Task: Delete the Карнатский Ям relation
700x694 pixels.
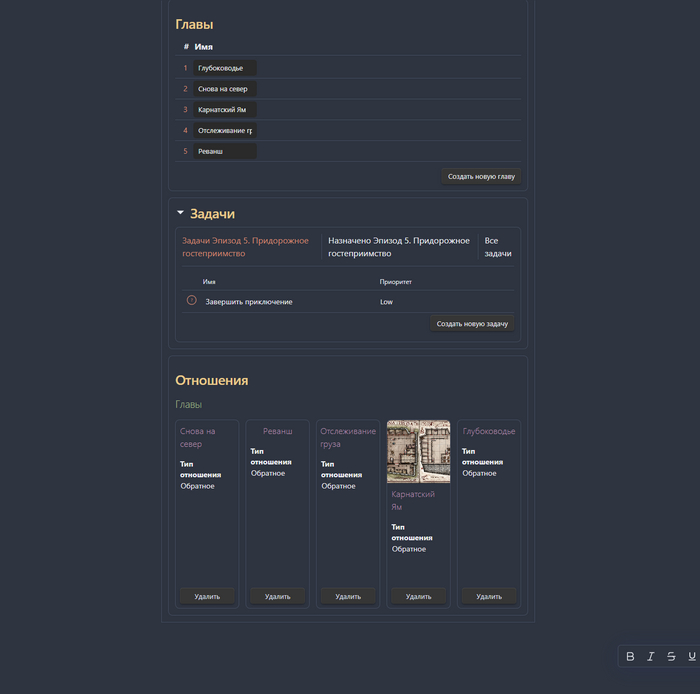Action: 418,596
